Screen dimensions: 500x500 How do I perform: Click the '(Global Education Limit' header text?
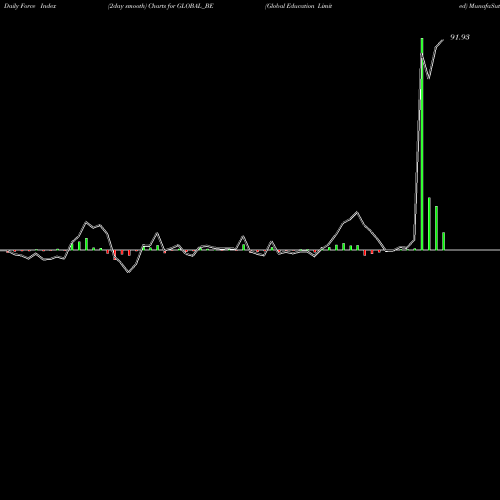point(298,6)
